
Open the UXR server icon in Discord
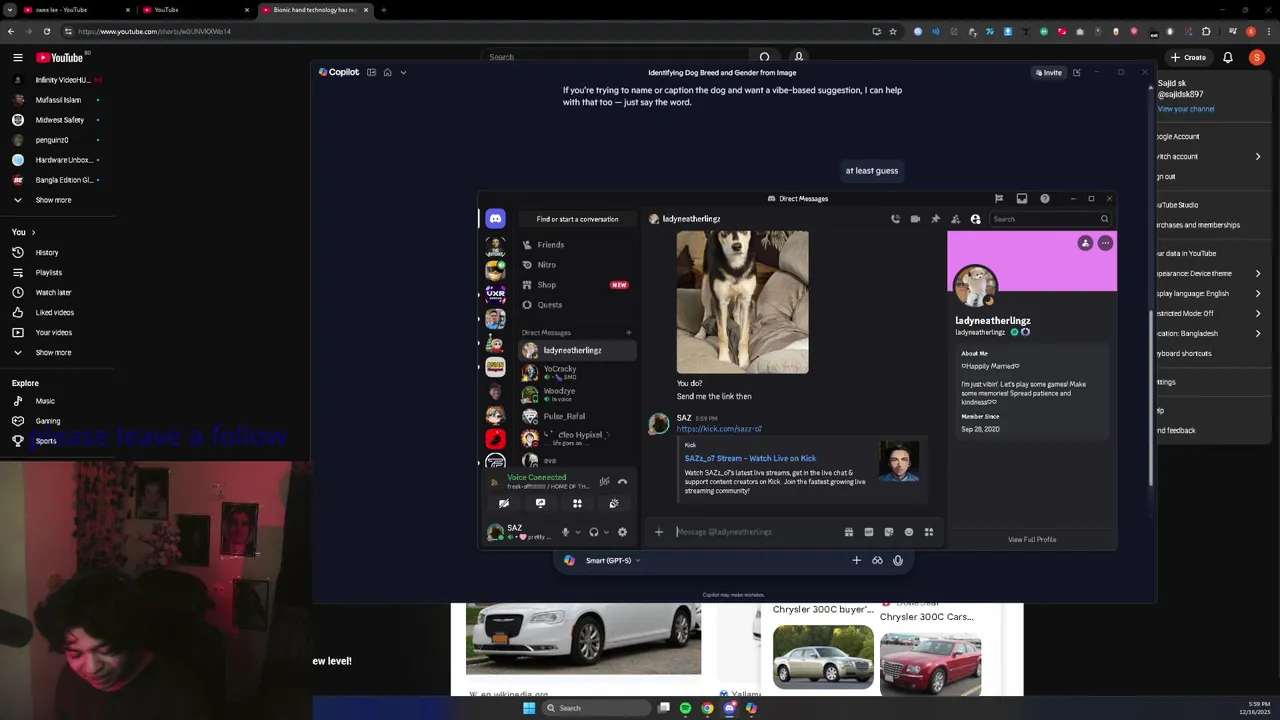coord(495,294)
